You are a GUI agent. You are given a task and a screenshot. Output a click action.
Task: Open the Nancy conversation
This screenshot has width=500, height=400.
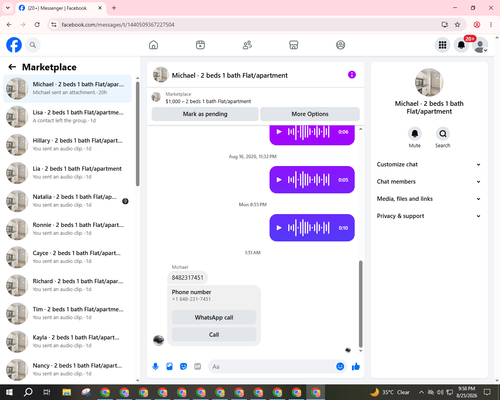pyautogui.click(x=67, y=370)
